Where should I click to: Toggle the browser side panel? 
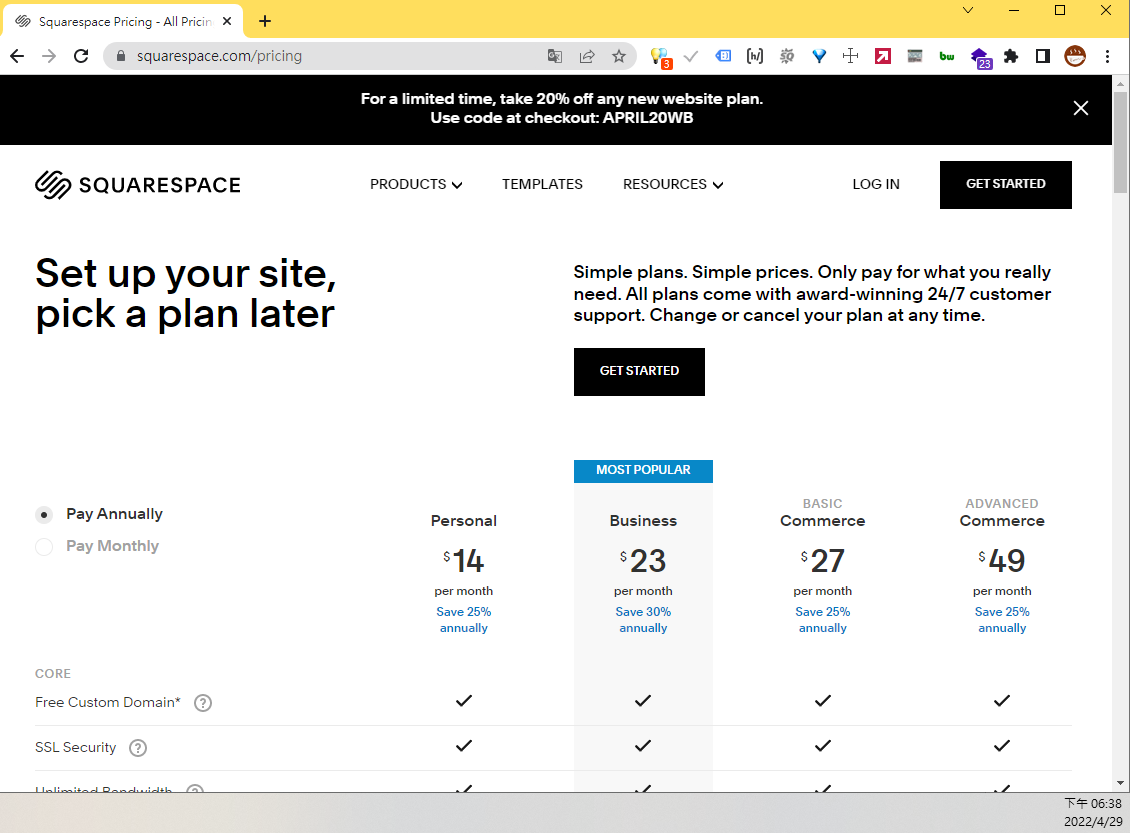[1043, 56]
